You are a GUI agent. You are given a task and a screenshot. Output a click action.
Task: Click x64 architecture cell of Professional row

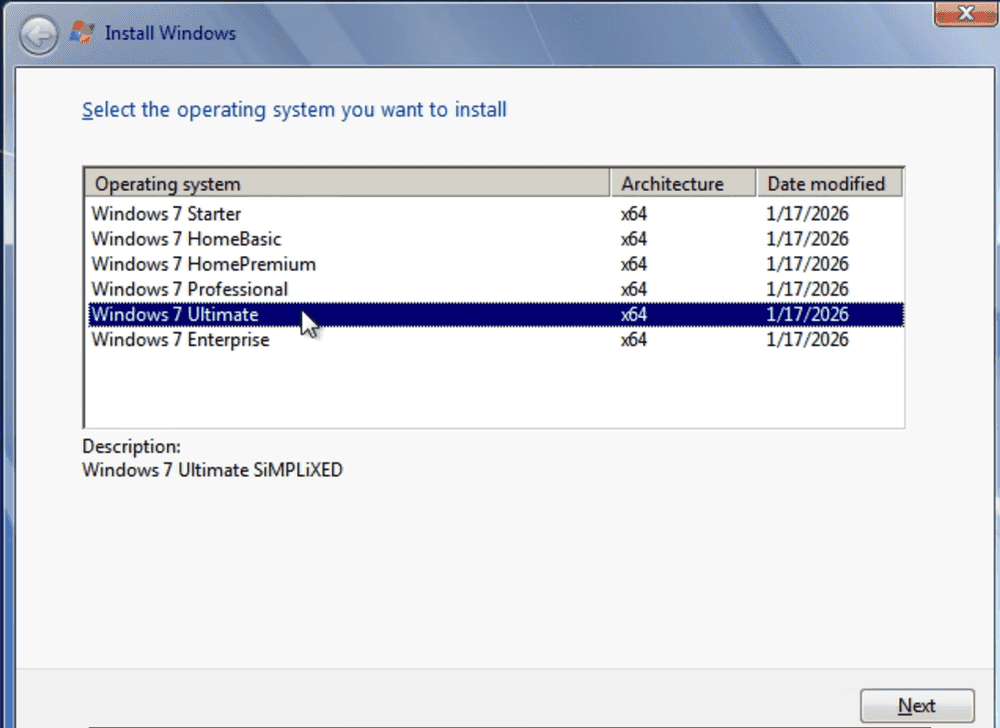634,289
